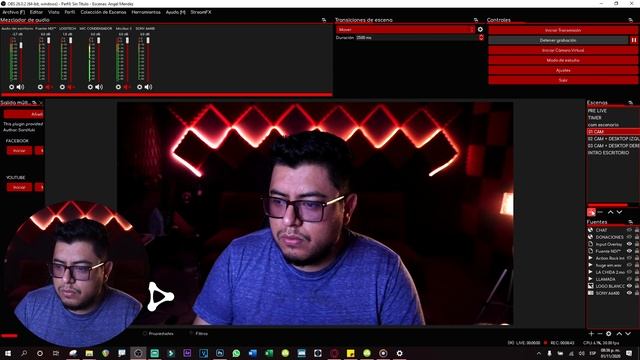Undock the Transiciones de escena panel
Image resolution: width=640 pixels, height=360 pixels.
click(476, 20)
